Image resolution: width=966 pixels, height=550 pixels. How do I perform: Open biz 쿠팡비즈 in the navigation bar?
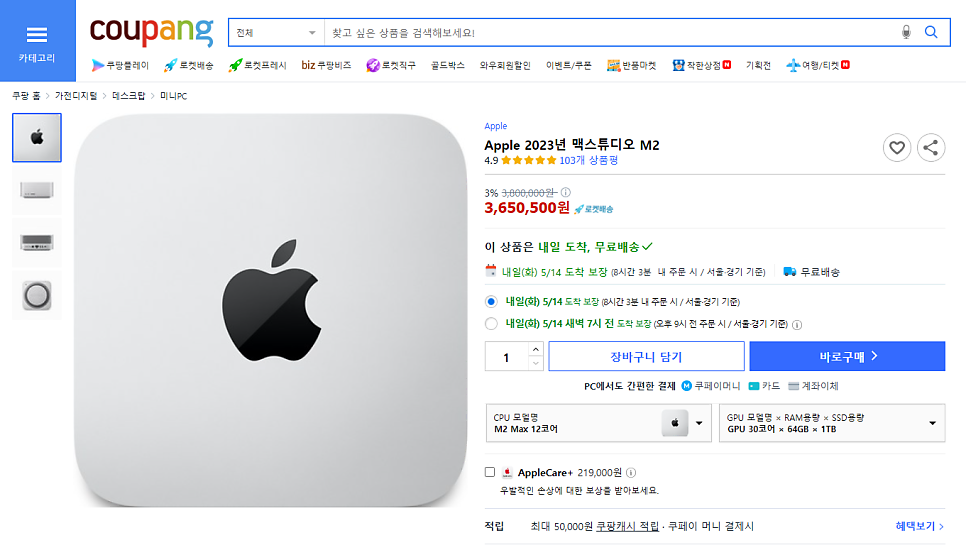[326, 65]
